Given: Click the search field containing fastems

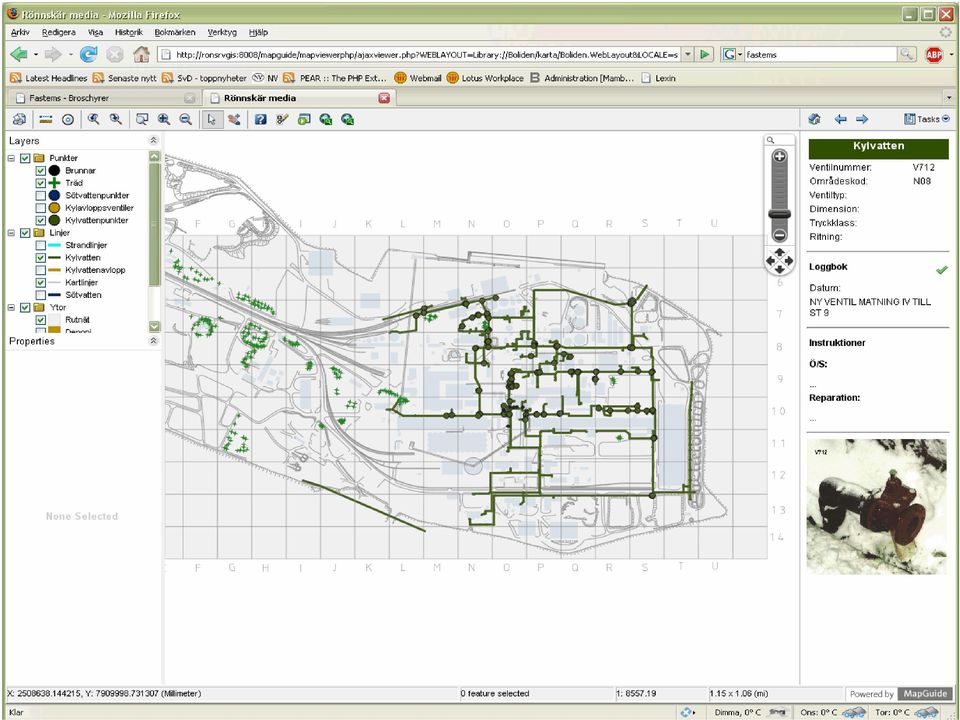Looking at the screenshot, I should 820,54.
